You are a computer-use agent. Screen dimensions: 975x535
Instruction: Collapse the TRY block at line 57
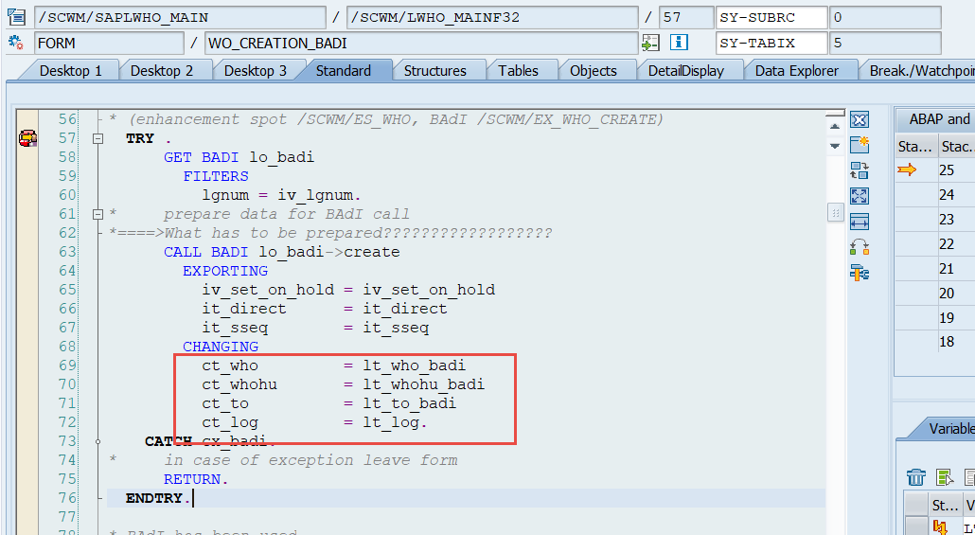click(x=98, y=139)
